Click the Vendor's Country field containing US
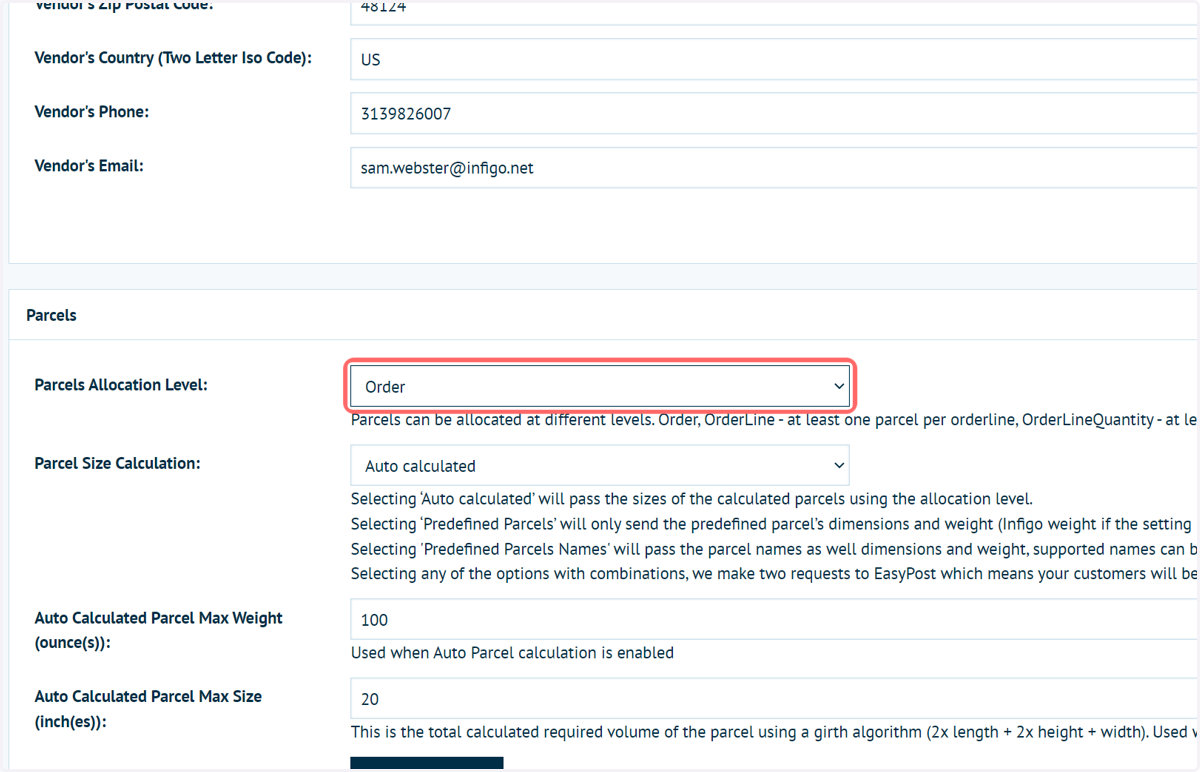The height and width of the screenshot is (772, 1200). tap(775, 59)
